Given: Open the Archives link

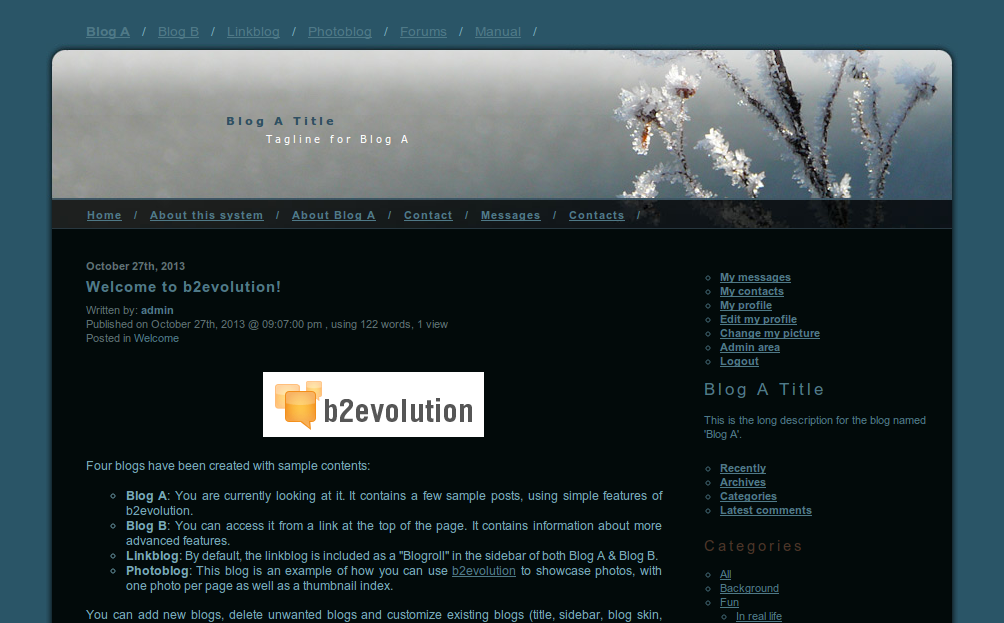Looking at the screenshot, I should (x=743, y=482).
